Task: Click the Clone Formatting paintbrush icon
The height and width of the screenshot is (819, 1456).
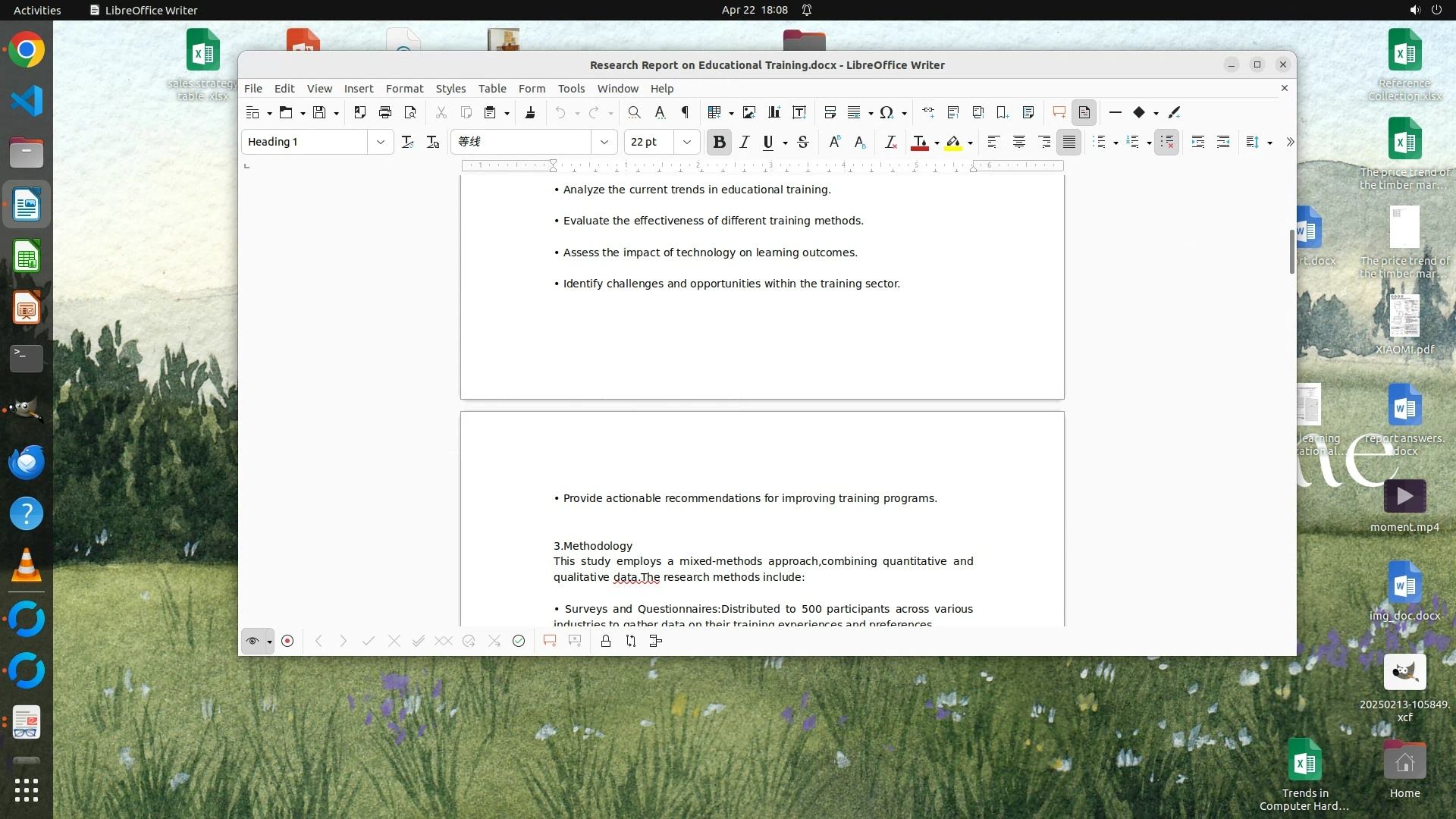Action: (x=530, y=112)
